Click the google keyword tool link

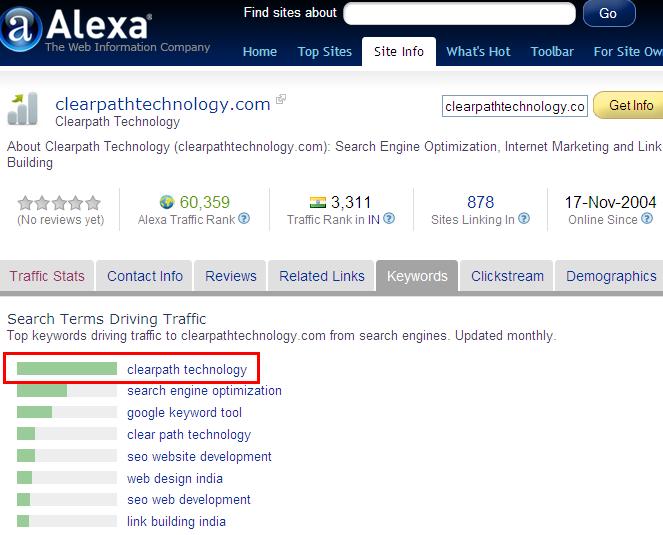click(x=184, y=412)
